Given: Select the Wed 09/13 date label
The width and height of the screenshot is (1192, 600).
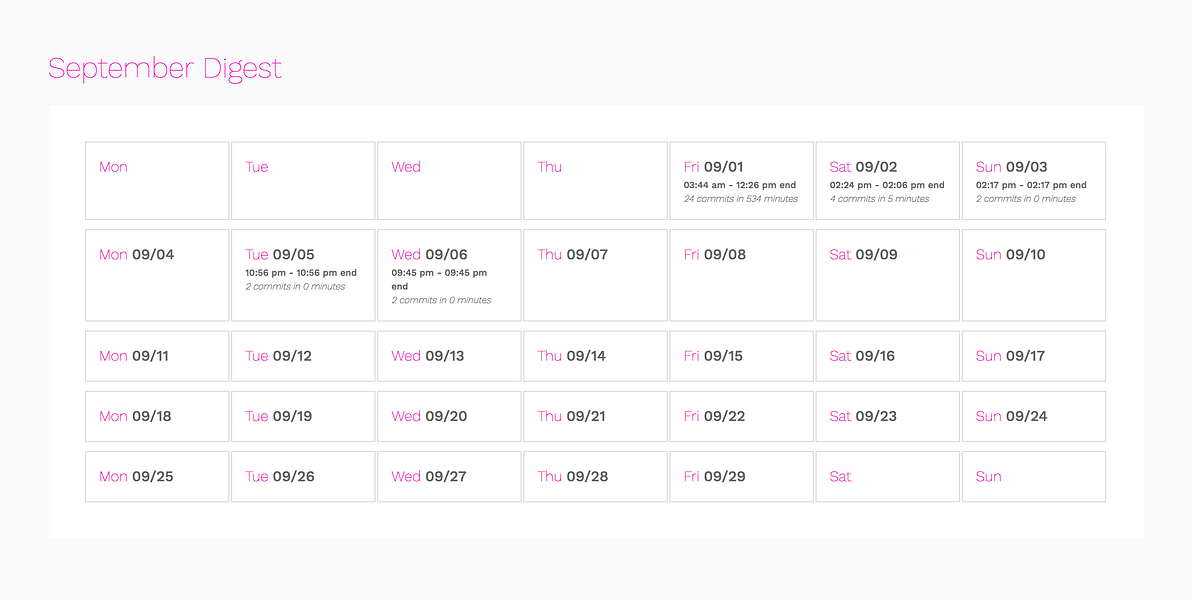Looking at the screenshot, I should (x=429, y=356).
